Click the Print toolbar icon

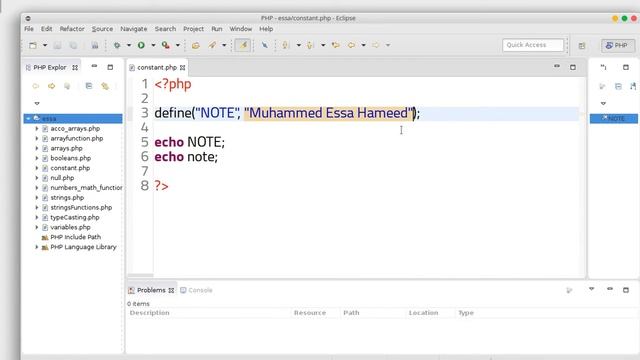click(x=95, y=45)
